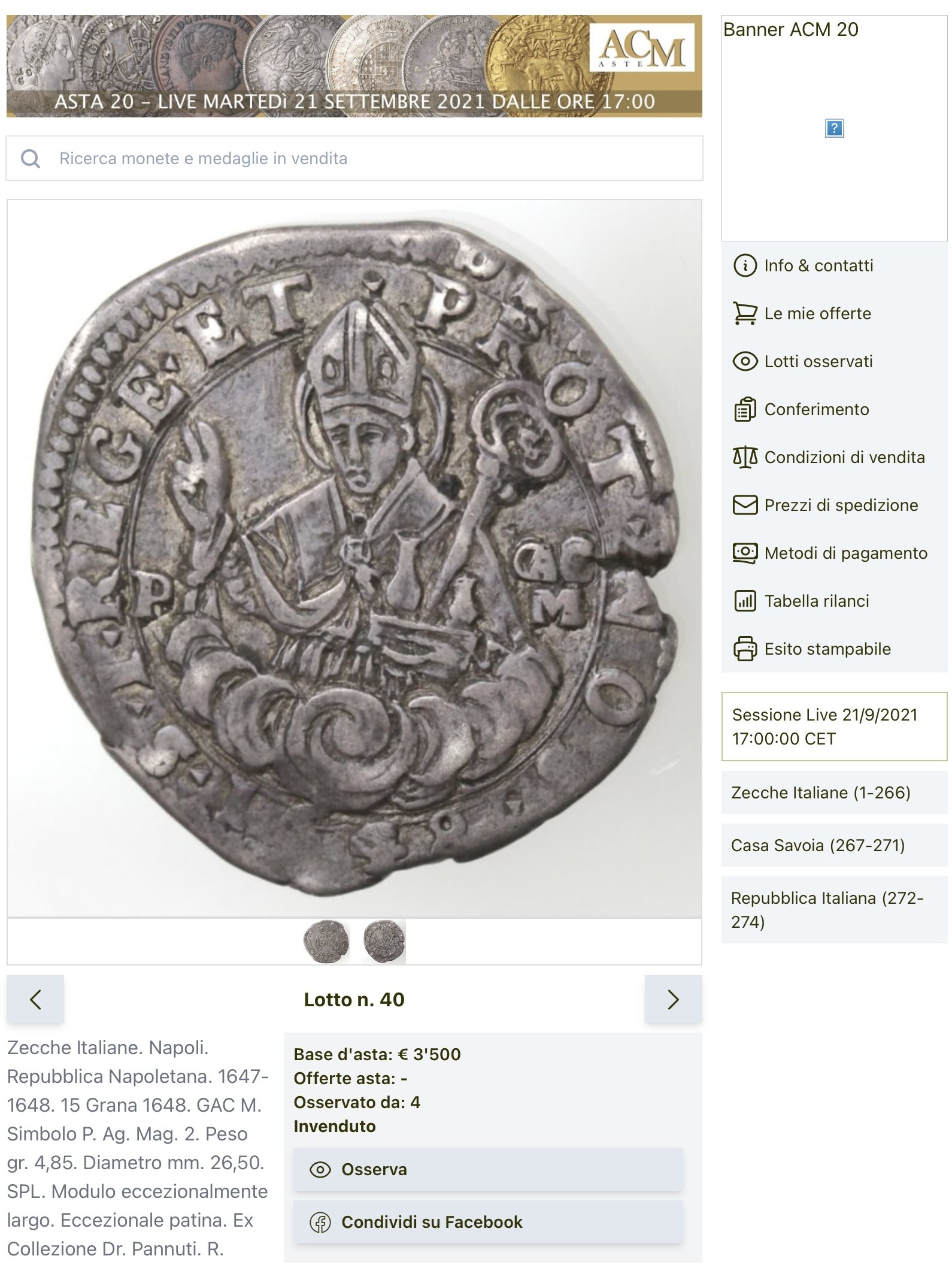Go to next lot with right chevron

point(673,999)
